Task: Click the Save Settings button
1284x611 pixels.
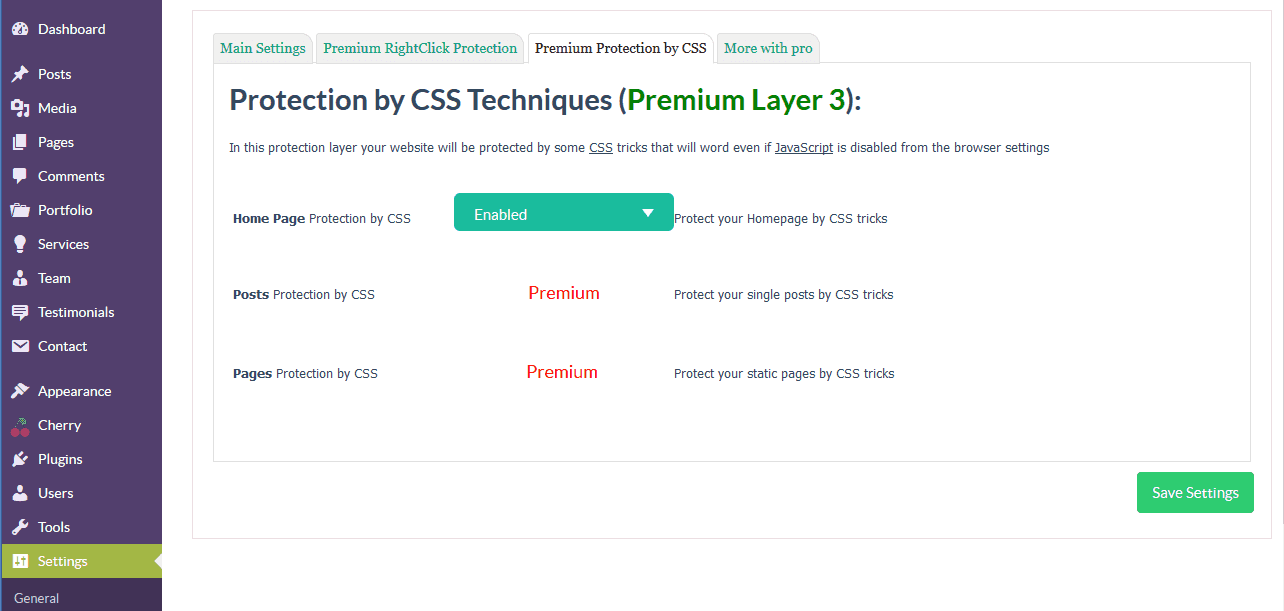Action: (1195, 493)
